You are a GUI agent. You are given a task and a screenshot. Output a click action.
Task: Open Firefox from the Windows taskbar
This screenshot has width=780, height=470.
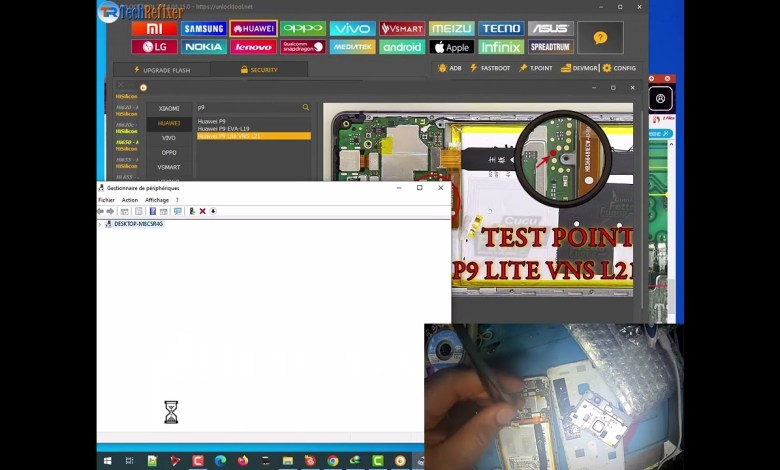click(242, 461)
